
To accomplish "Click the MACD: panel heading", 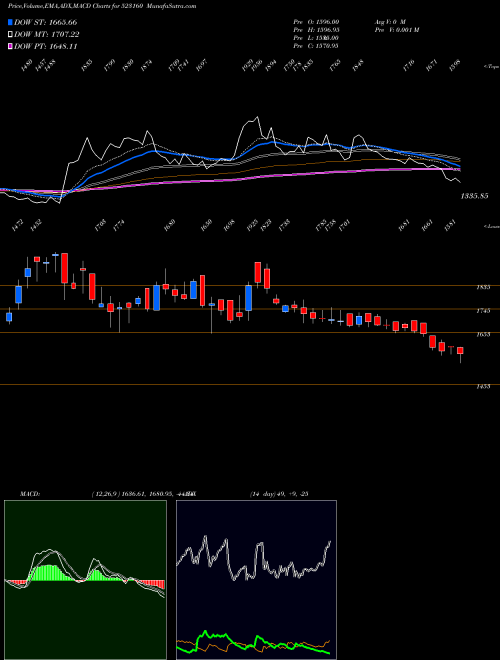I will click(29, 494).
